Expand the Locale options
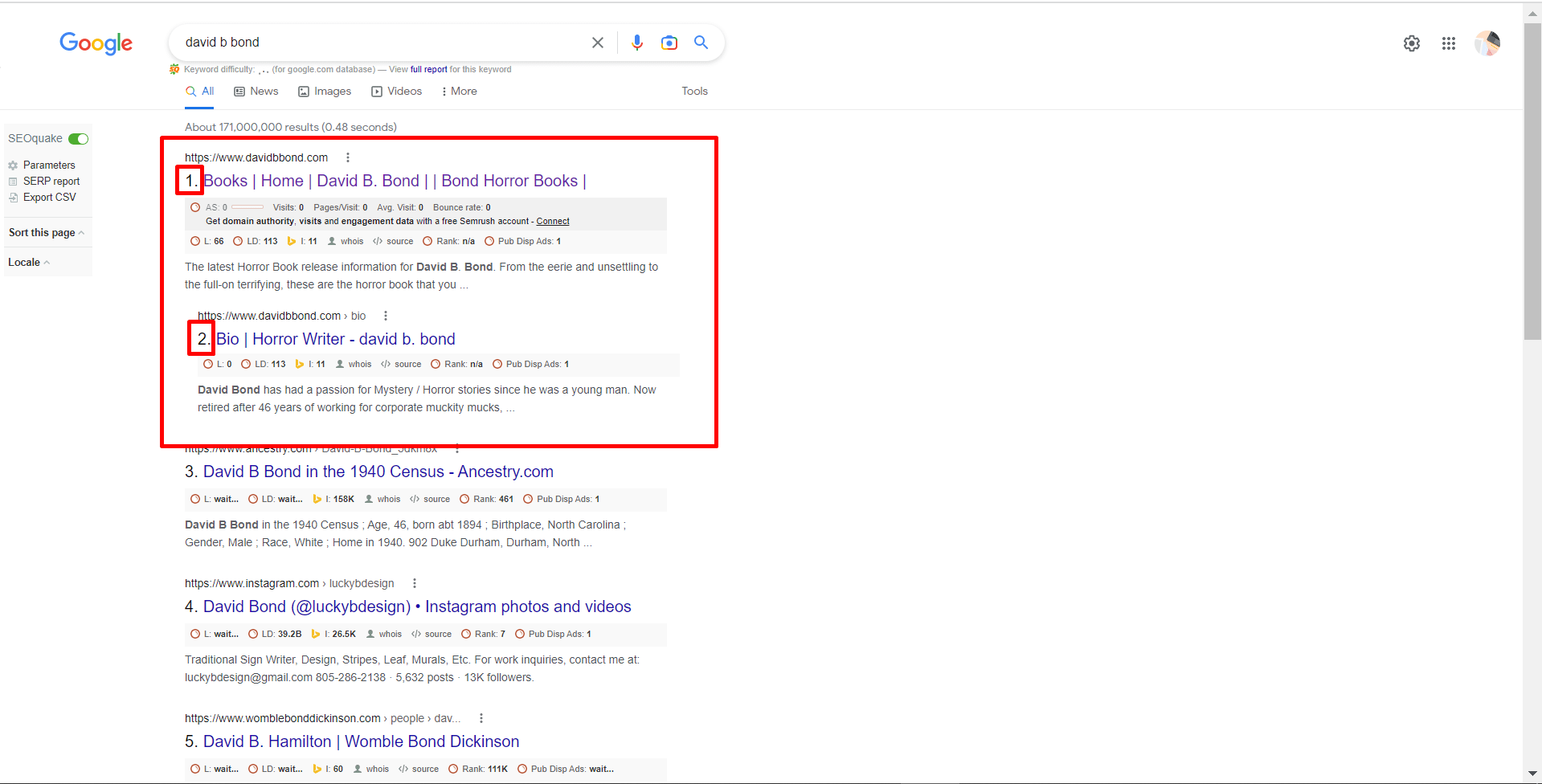 click(x=29, y=263)
